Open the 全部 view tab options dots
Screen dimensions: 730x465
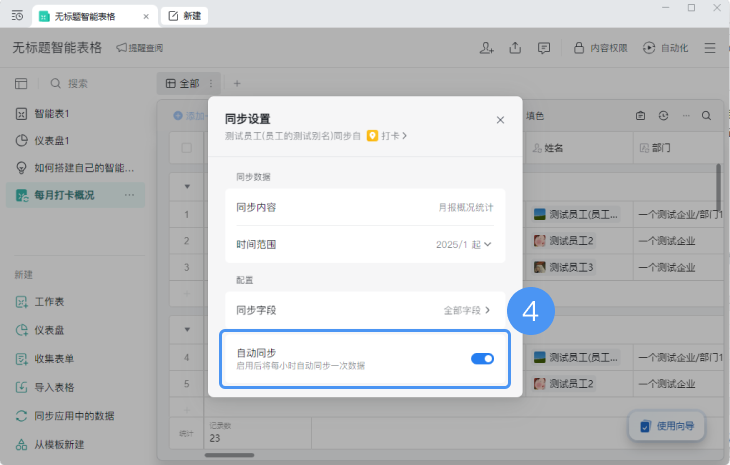[211, 83]
